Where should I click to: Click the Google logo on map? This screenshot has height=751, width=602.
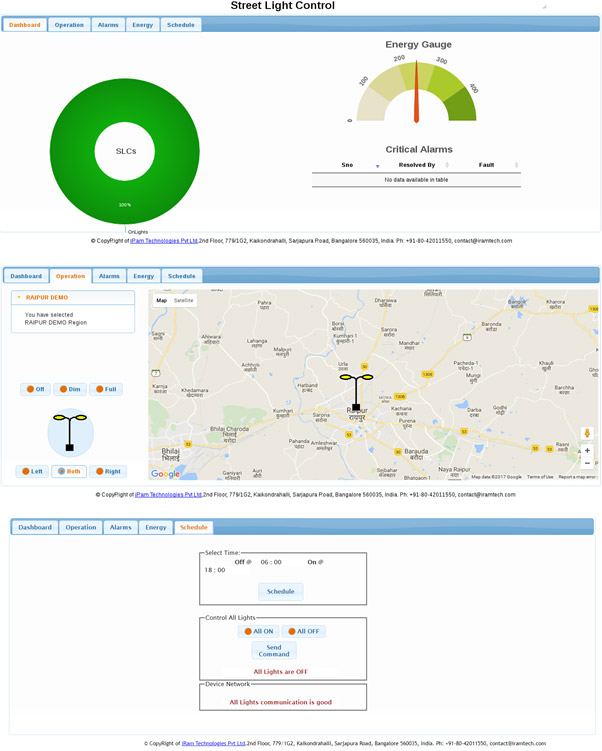[165, 474]
